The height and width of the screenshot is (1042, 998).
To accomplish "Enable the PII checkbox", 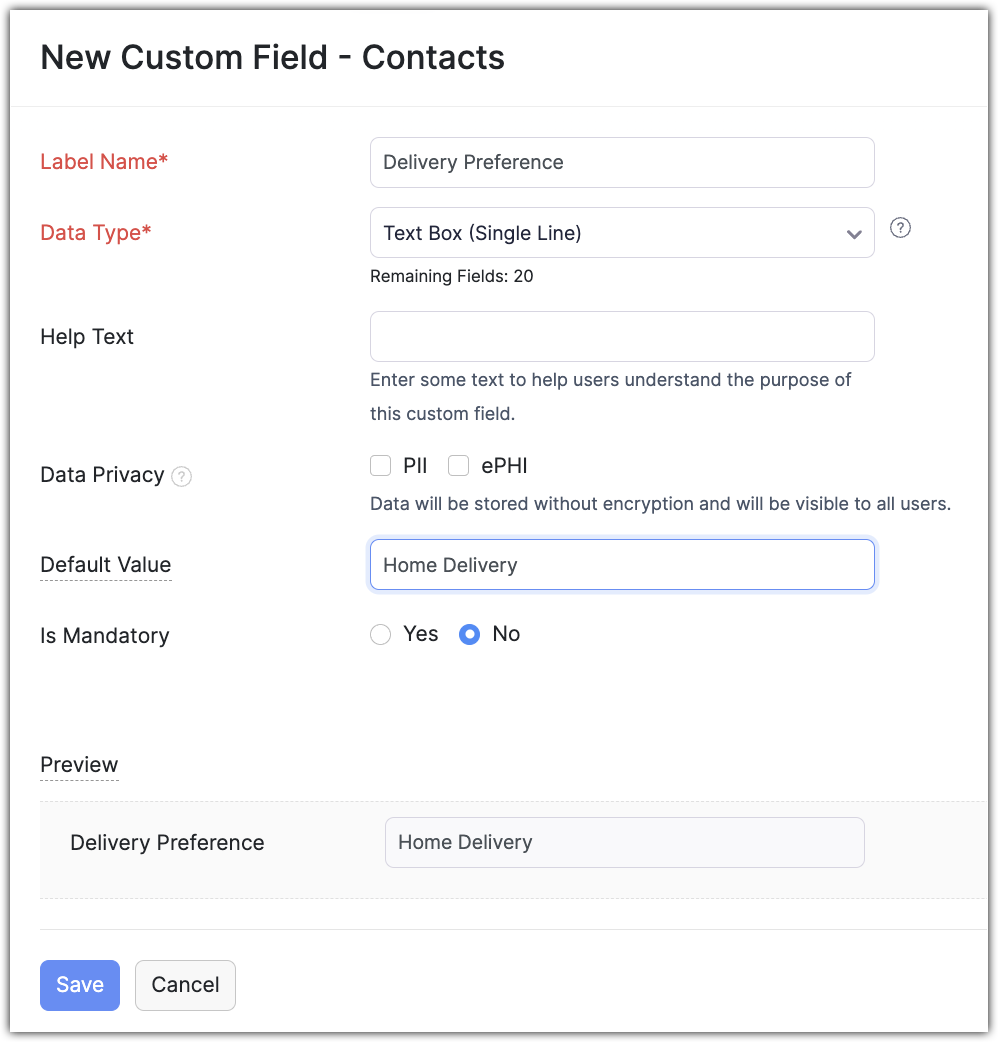I will (x=380, y=465).
